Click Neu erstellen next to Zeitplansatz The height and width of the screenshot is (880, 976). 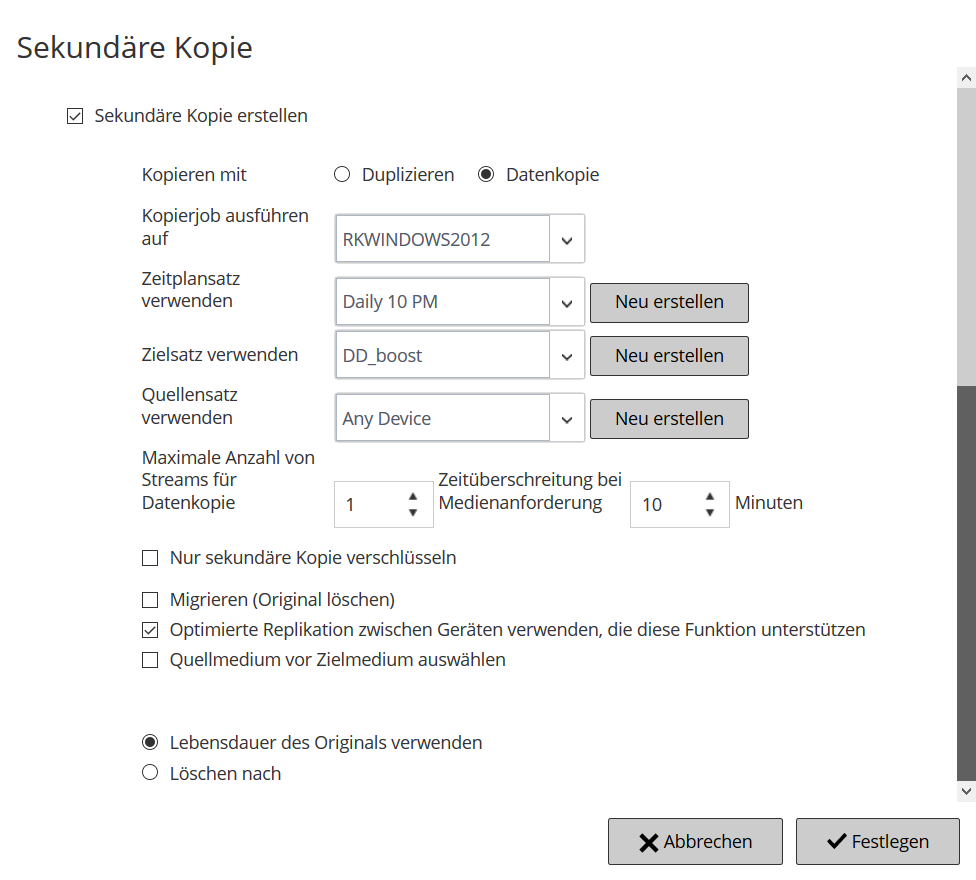click(669, 302)
